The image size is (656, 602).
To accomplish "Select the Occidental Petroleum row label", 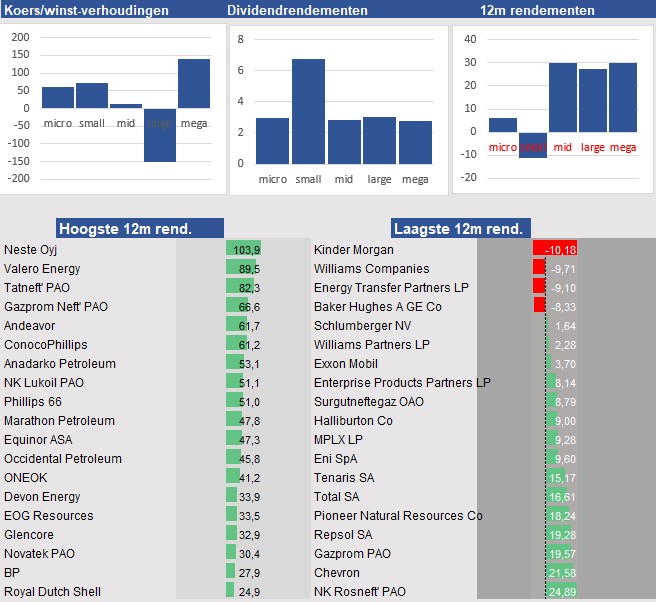I will coord(63,459).
